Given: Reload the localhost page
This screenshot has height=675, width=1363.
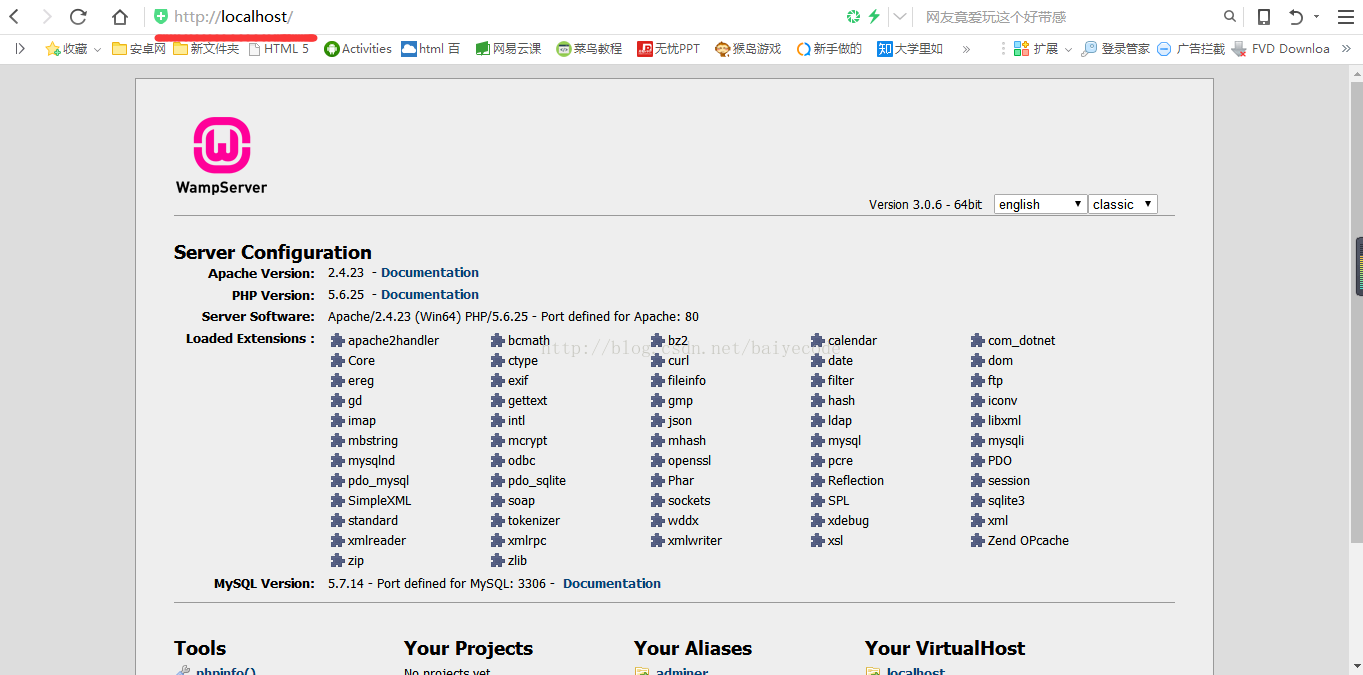Looking at the screenshot, I should pyautogui.click(x=79, y=17).
